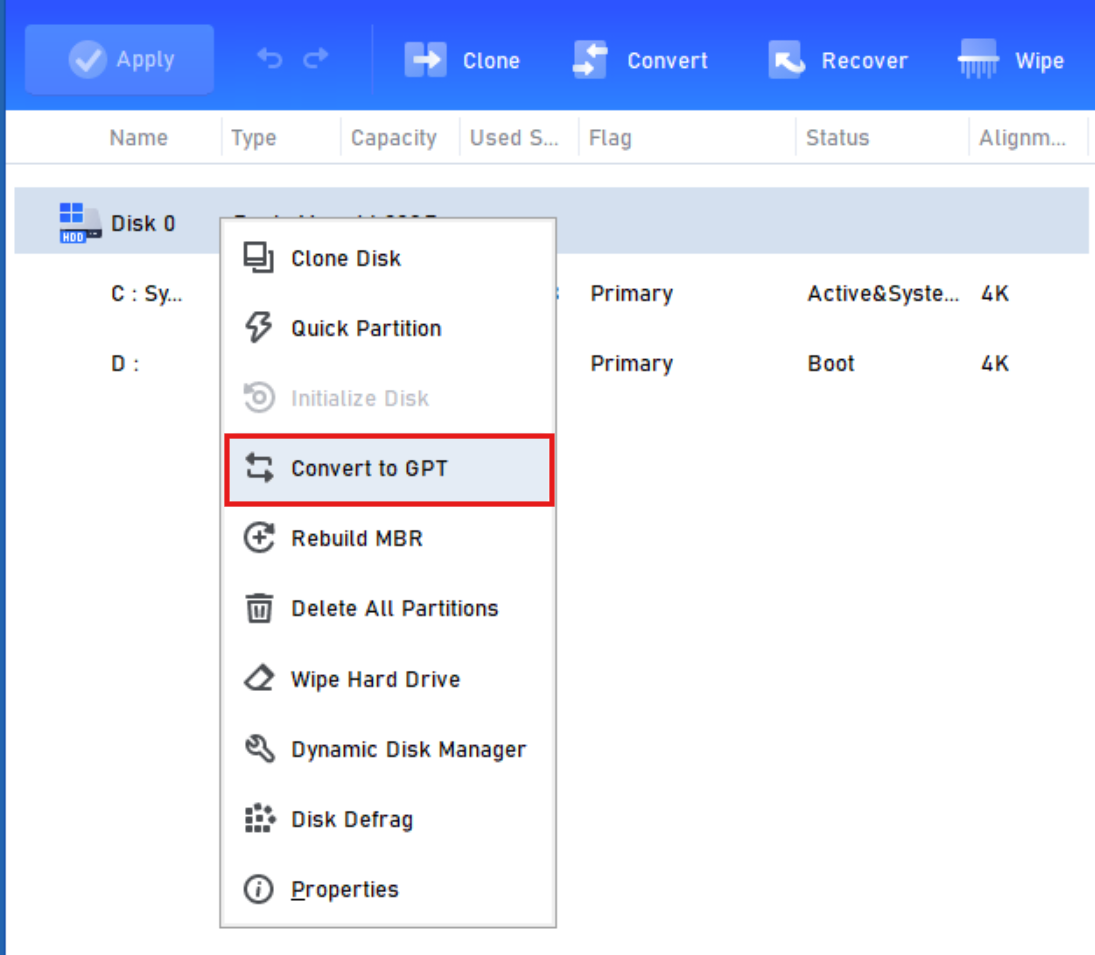The image size is (1095, 955).
Task: Open Wipe Hard Drive option
Action: pos(375,679)
